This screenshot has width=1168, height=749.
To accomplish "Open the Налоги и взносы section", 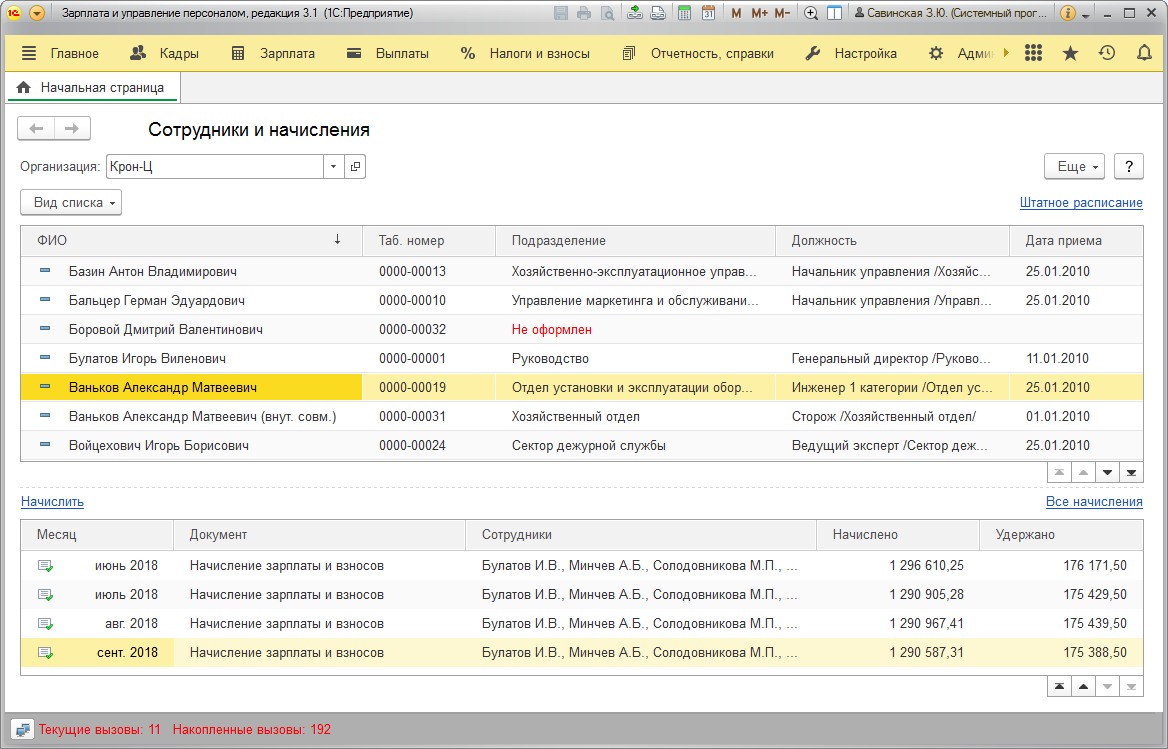I will pos(525,54).
